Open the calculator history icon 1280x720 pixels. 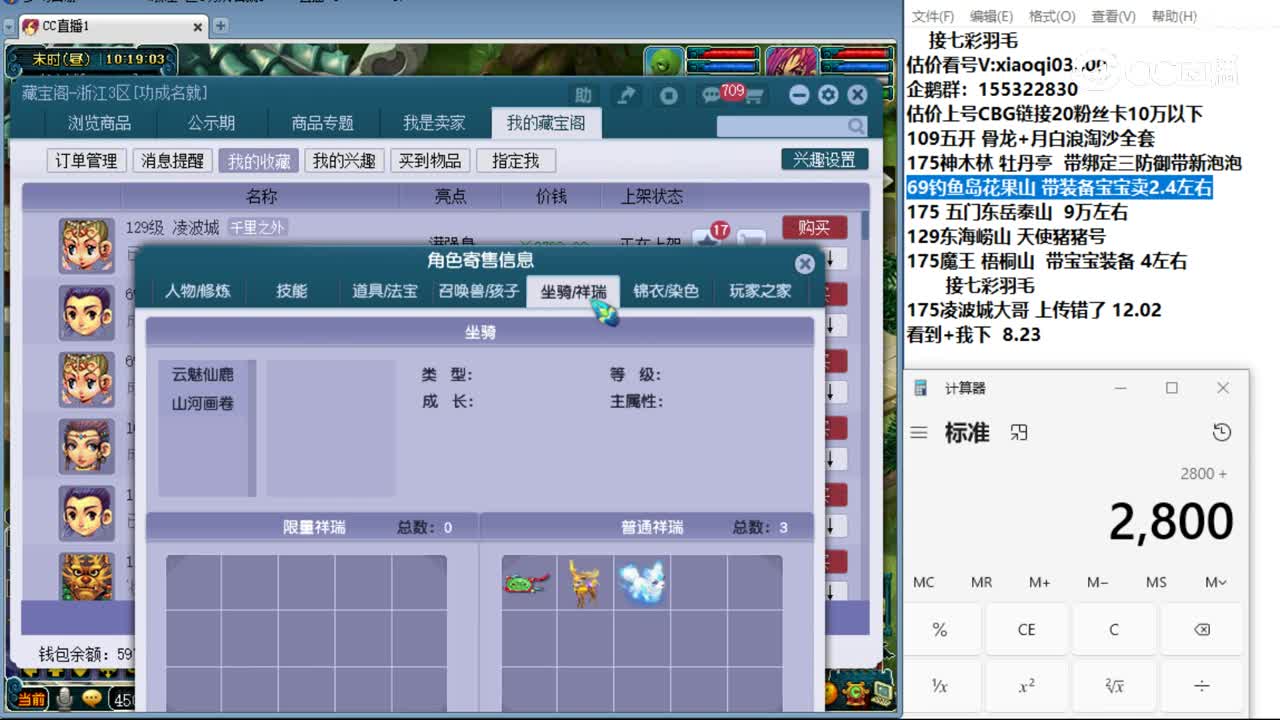click(1221, 432)
